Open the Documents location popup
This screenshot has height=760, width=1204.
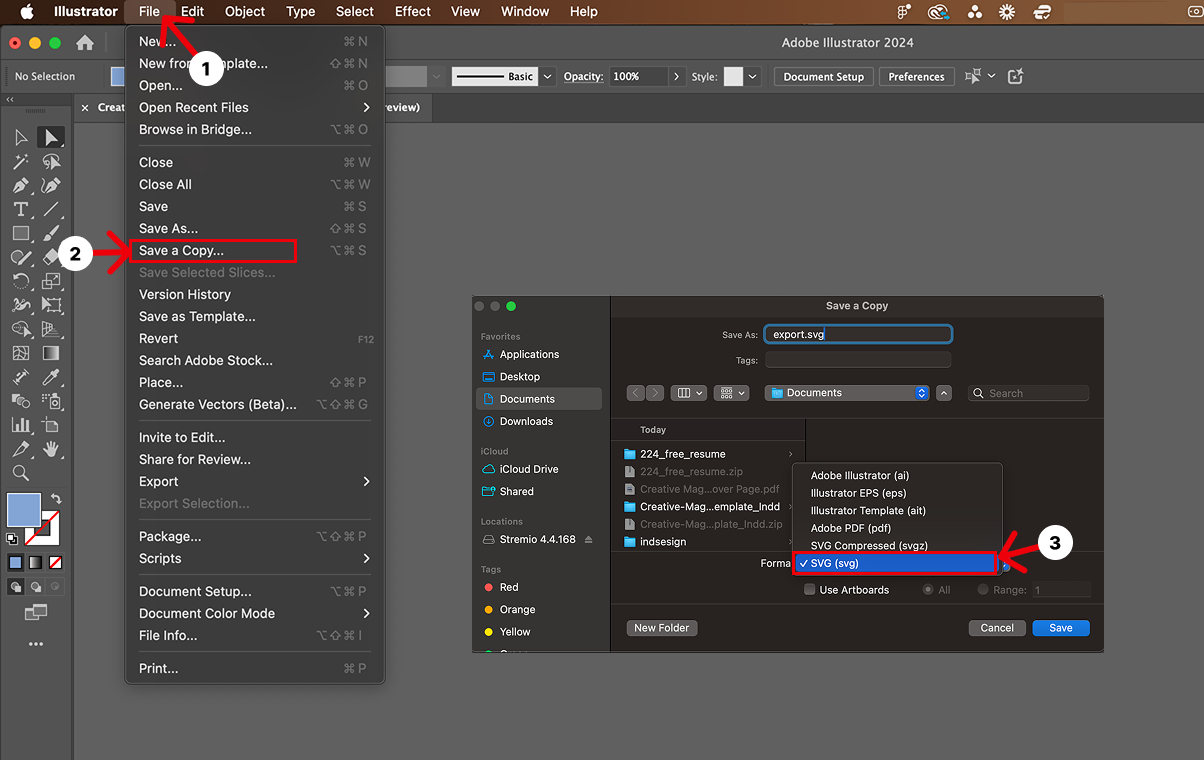click(x=847, y=393)
